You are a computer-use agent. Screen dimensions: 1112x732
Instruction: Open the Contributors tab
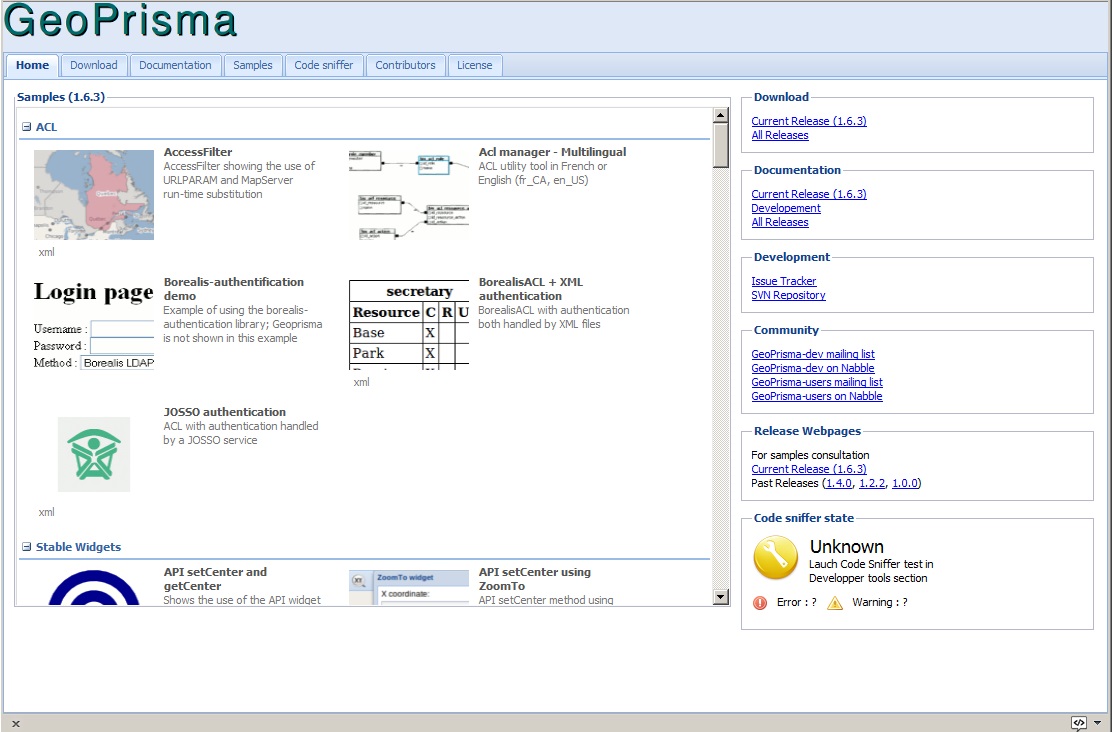405,65
